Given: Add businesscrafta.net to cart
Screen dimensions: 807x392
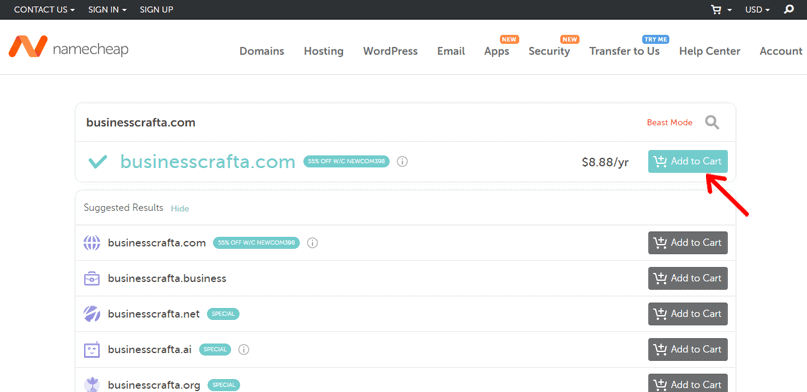Looking at the screenshot, I should 688,314.
